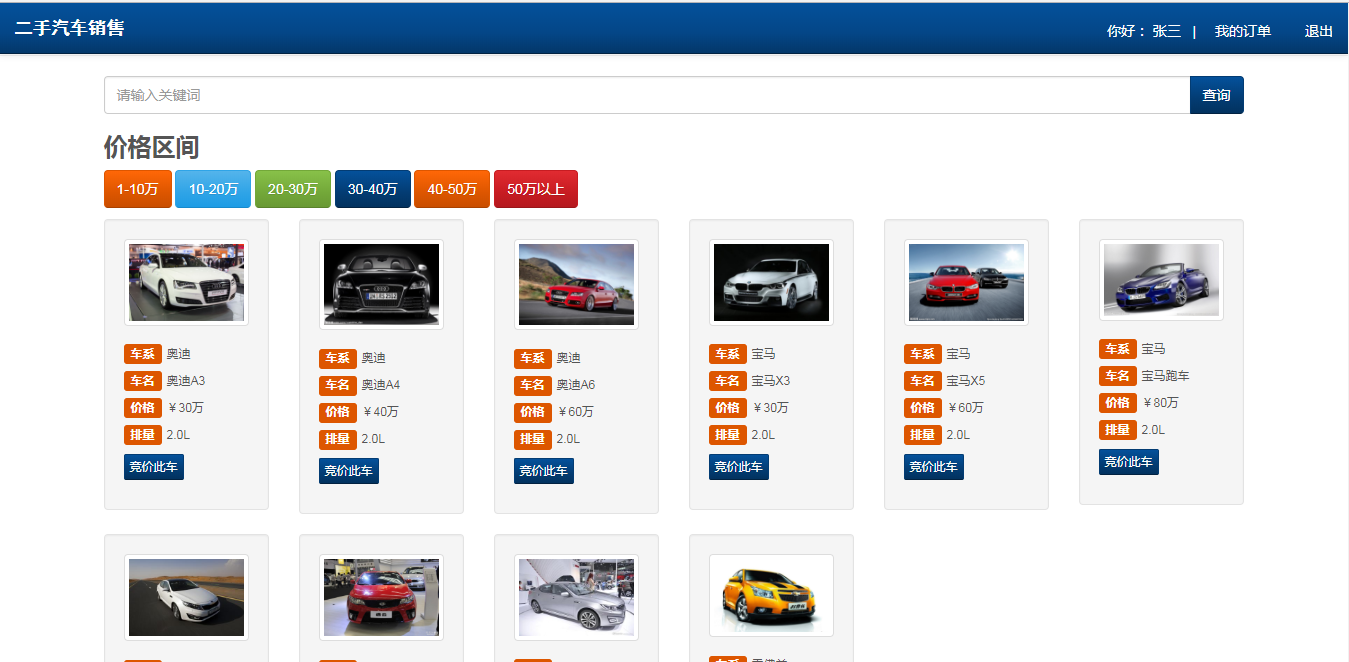Select the ¥30万 price on the 宝马X3 card

pyautogui.click(x=770, y=408)
